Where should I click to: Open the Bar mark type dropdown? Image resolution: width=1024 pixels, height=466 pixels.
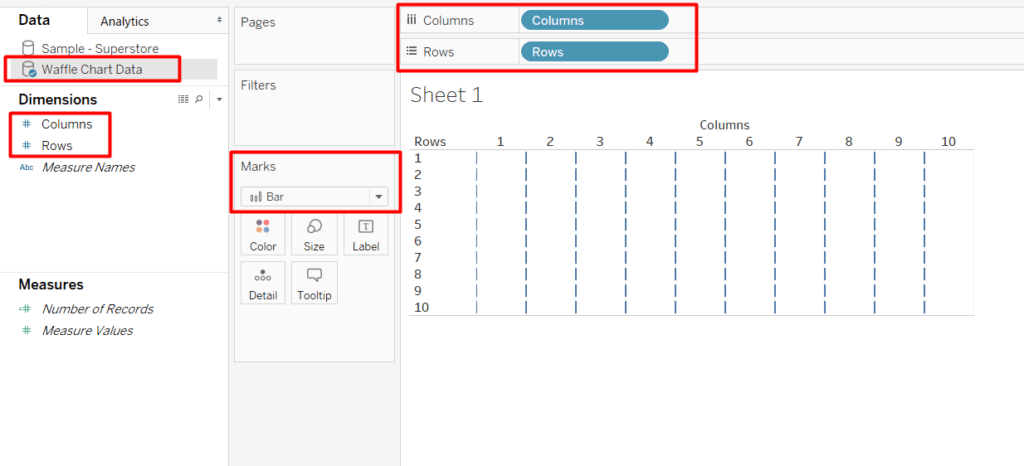pyautogui.click(x=314, y=197)
